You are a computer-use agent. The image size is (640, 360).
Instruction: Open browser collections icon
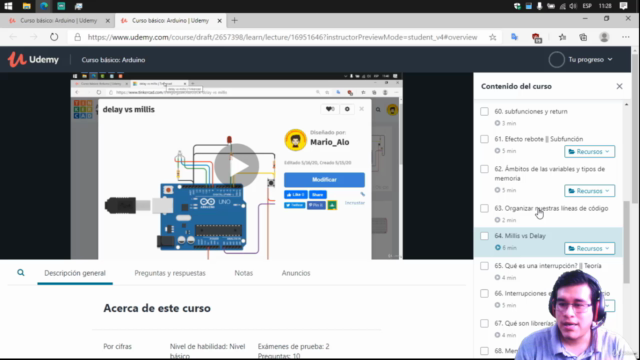pos(583,37)
